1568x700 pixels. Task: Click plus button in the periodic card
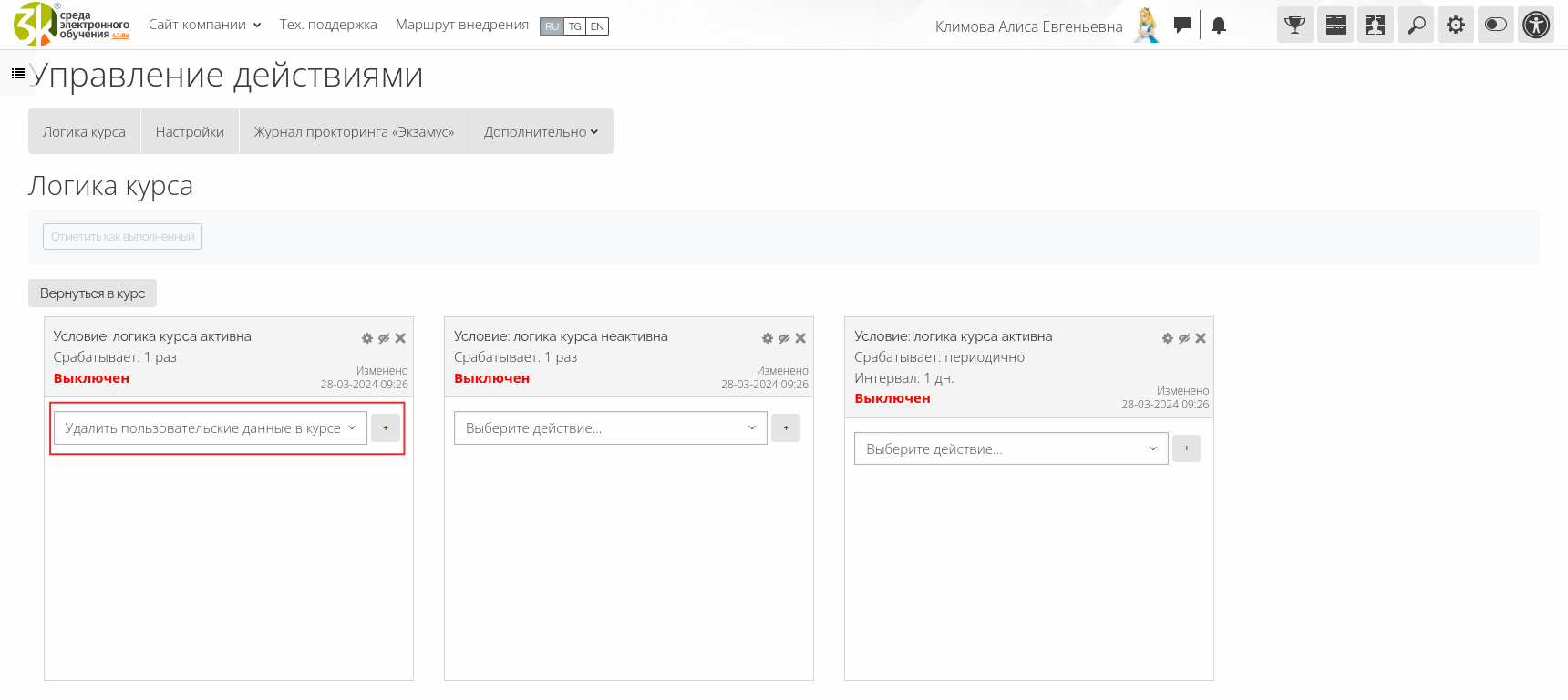(1186, 448)
